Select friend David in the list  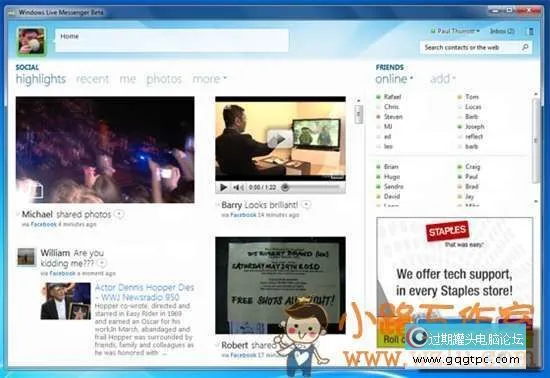pos(392,196)
